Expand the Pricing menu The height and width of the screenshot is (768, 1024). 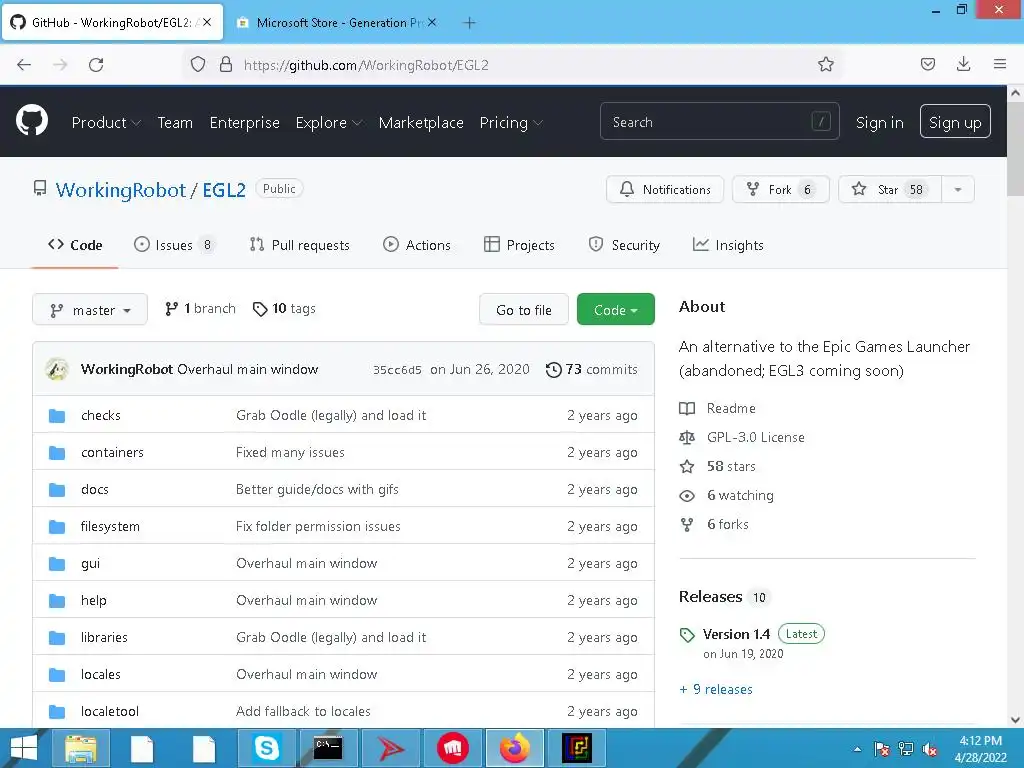(511, 123)
